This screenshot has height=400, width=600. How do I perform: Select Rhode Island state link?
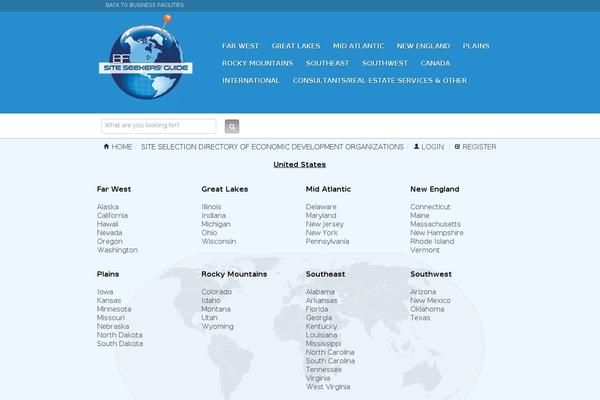click(432, 242)
